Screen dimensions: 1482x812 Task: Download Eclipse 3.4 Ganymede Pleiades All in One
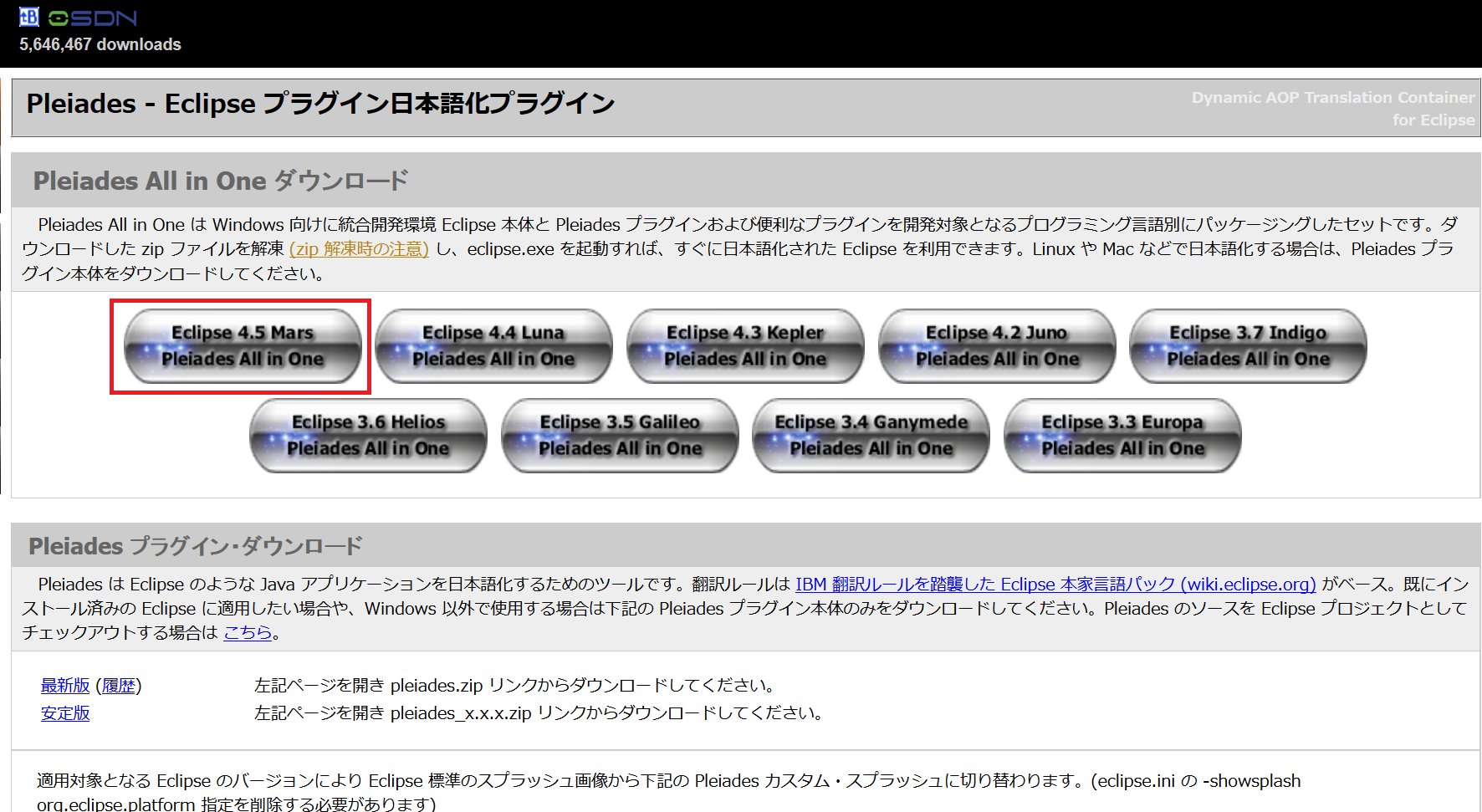coord(871,435)
